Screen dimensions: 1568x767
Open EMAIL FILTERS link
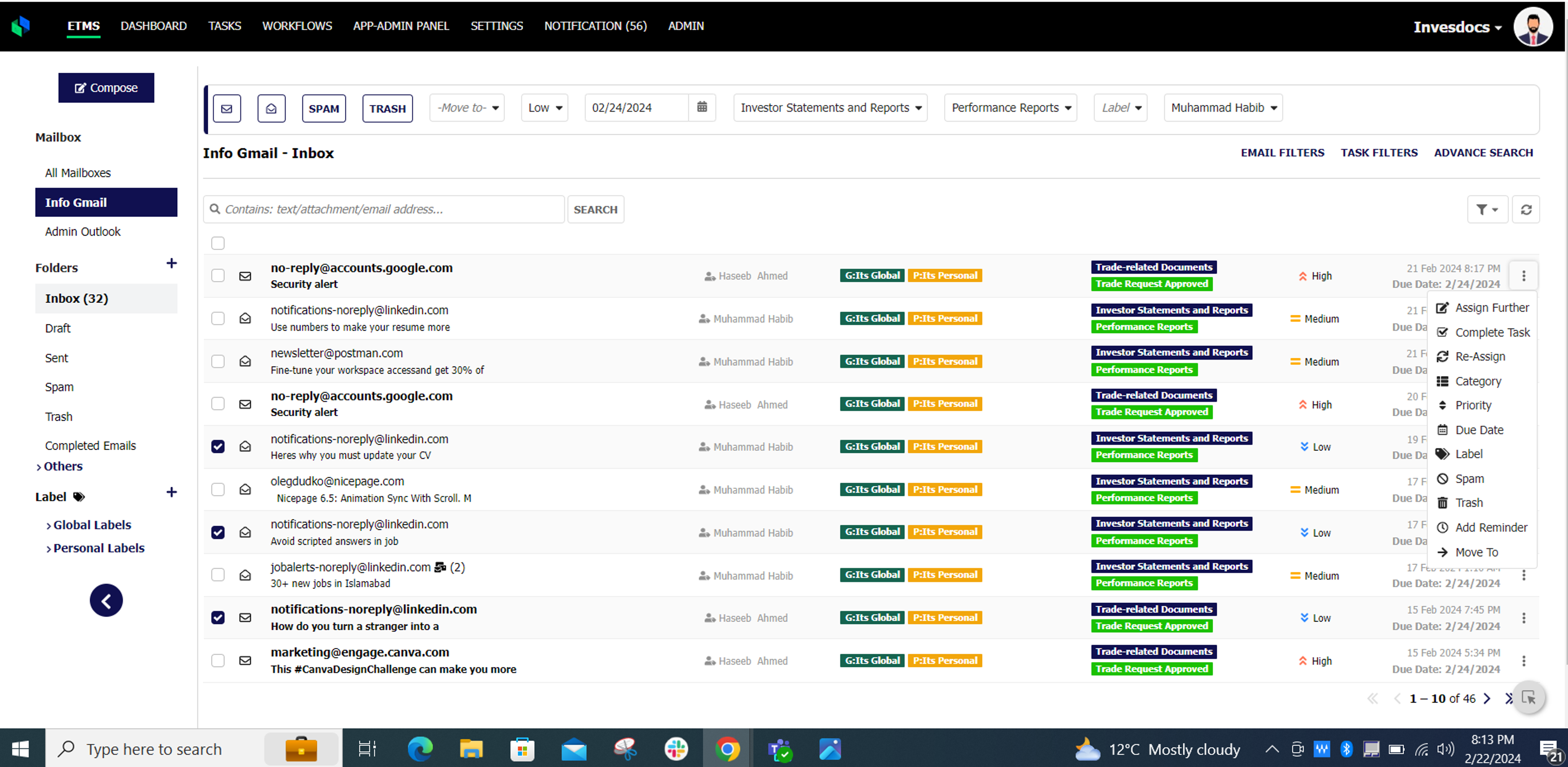[x=1282, y=153]
